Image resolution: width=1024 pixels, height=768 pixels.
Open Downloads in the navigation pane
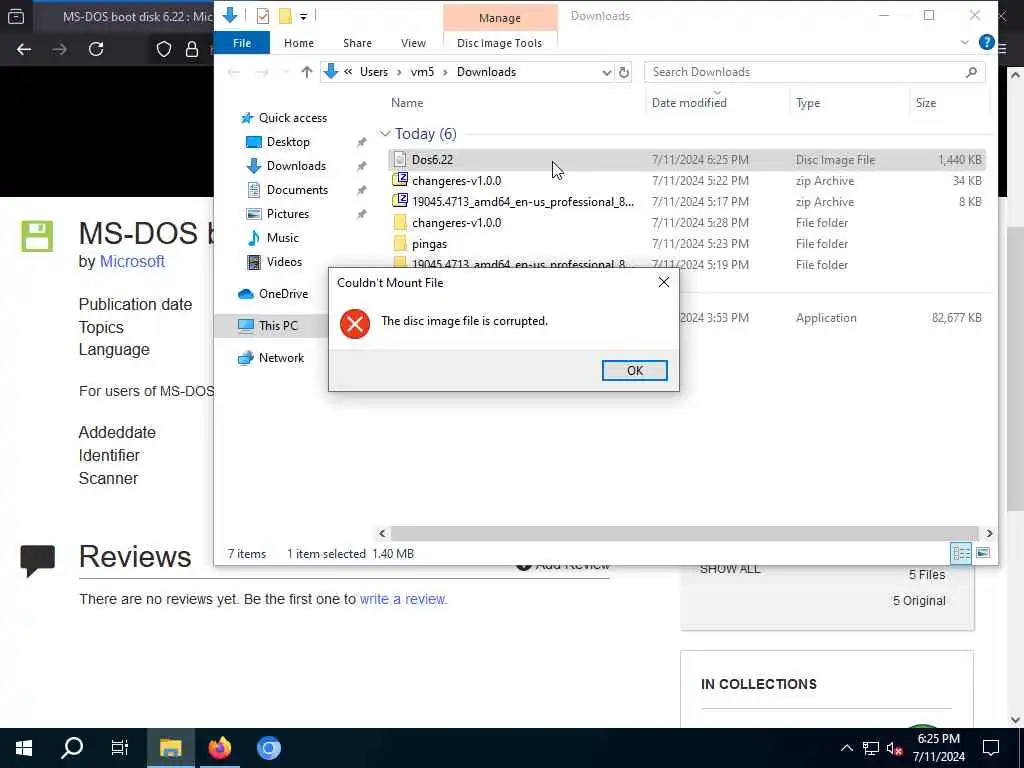point(295,166)
